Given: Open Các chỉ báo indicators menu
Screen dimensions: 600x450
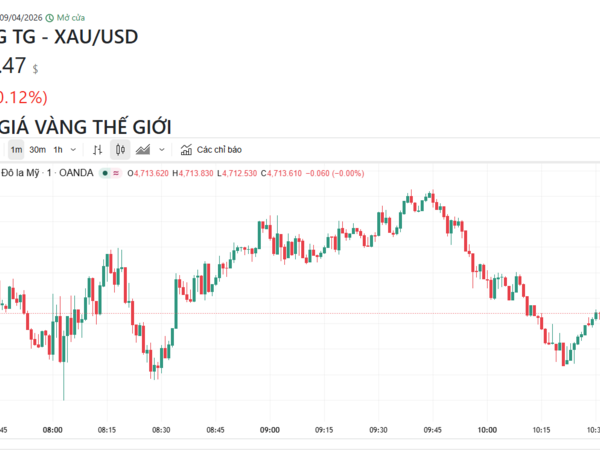Looking at the screenshot, I should coord(219,150).
